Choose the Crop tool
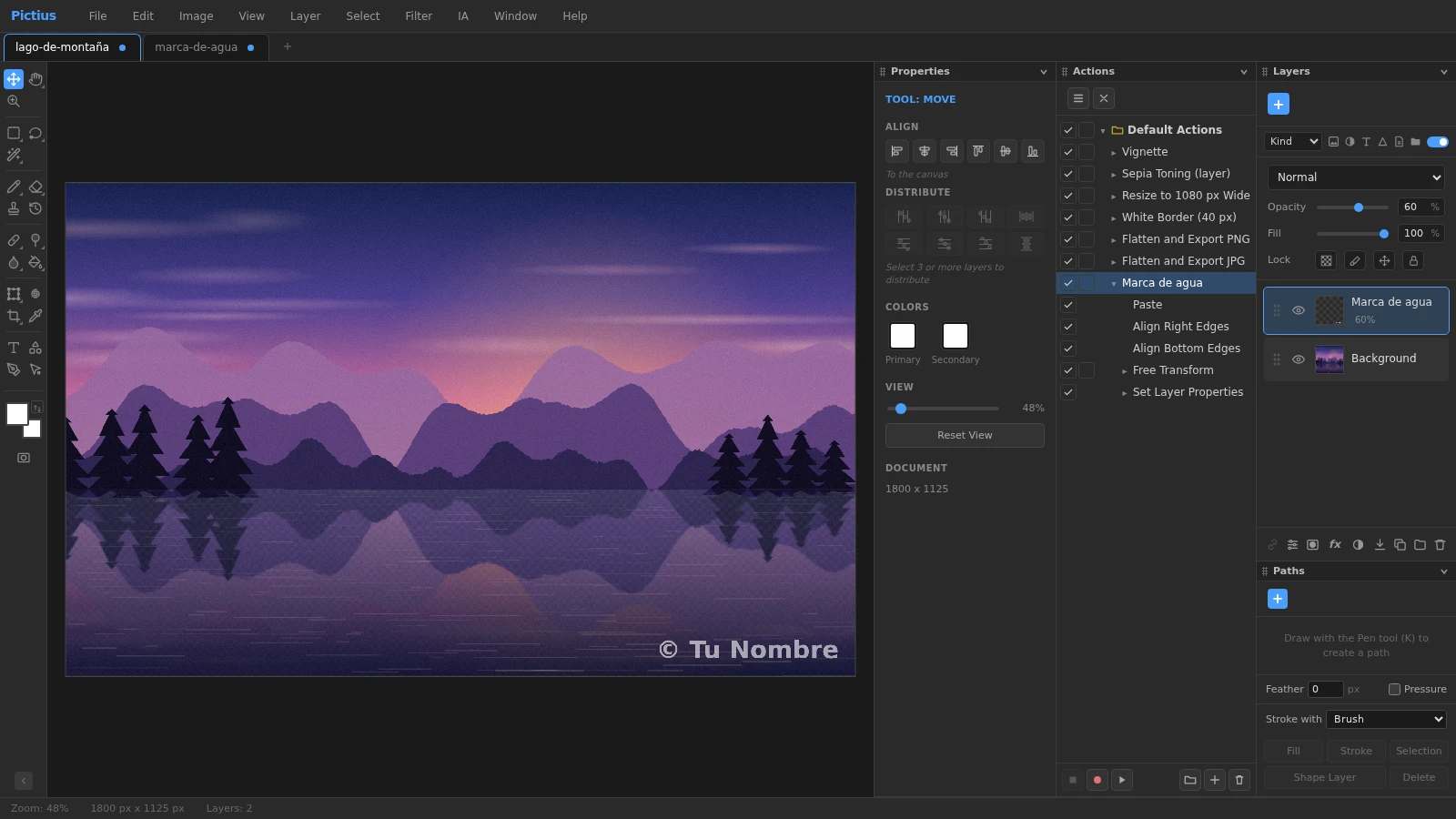 (14, 316)
